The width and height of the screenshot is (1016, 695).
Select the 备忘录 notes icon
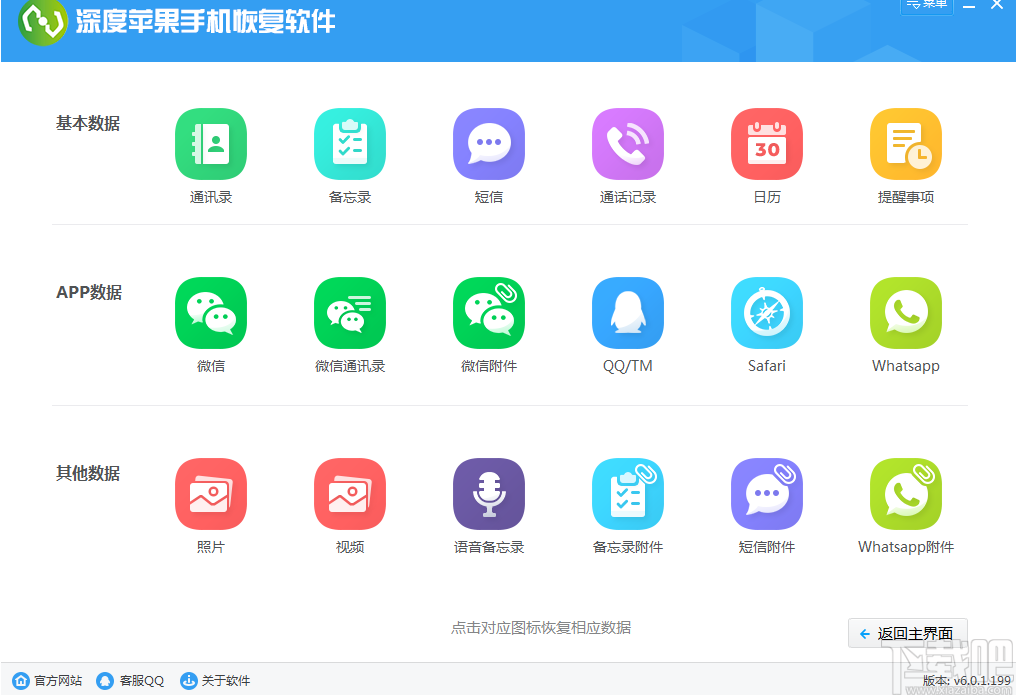coord(350,144)
